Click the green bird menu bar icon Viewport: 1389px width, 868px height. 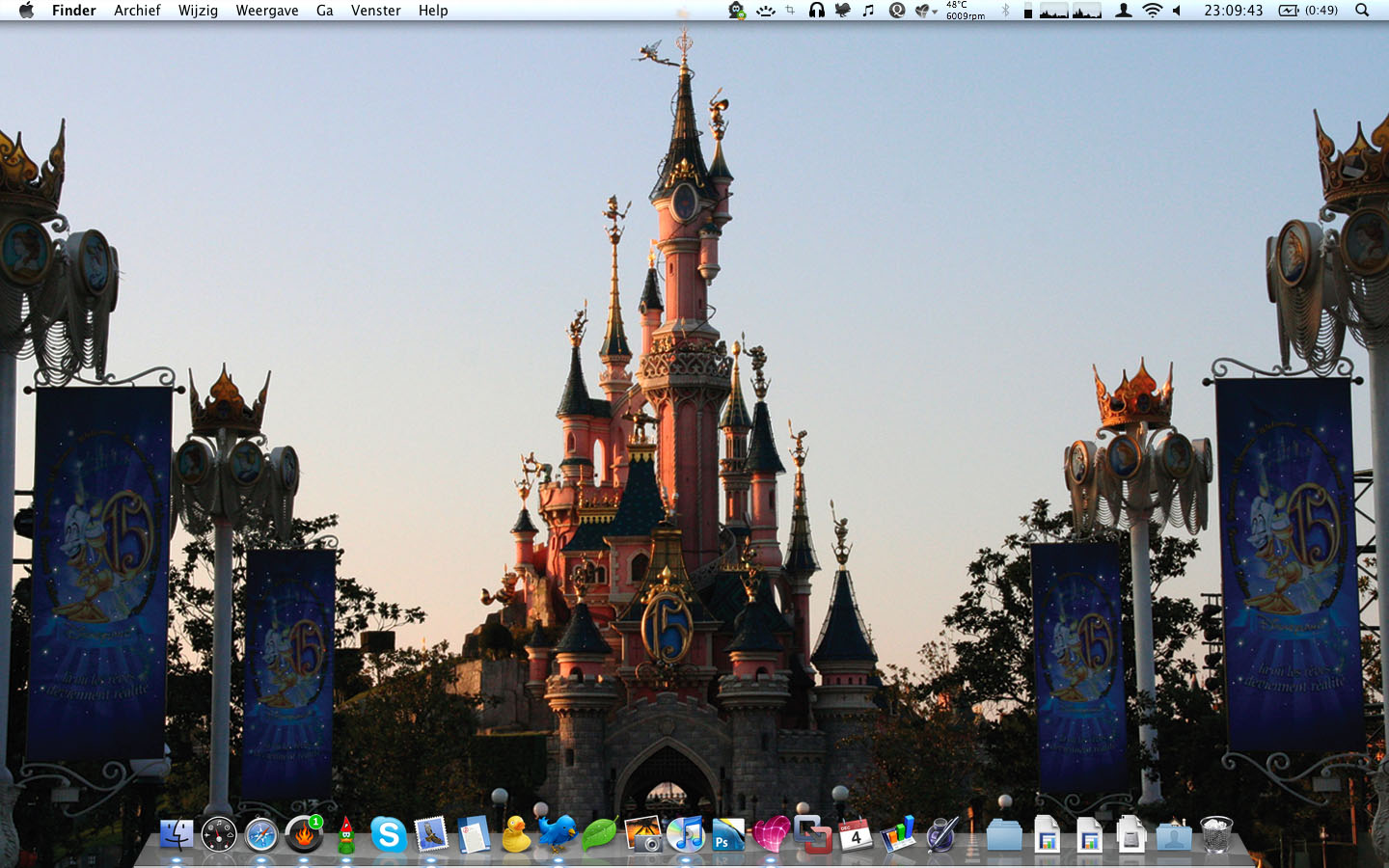click(x=738, y=11)
